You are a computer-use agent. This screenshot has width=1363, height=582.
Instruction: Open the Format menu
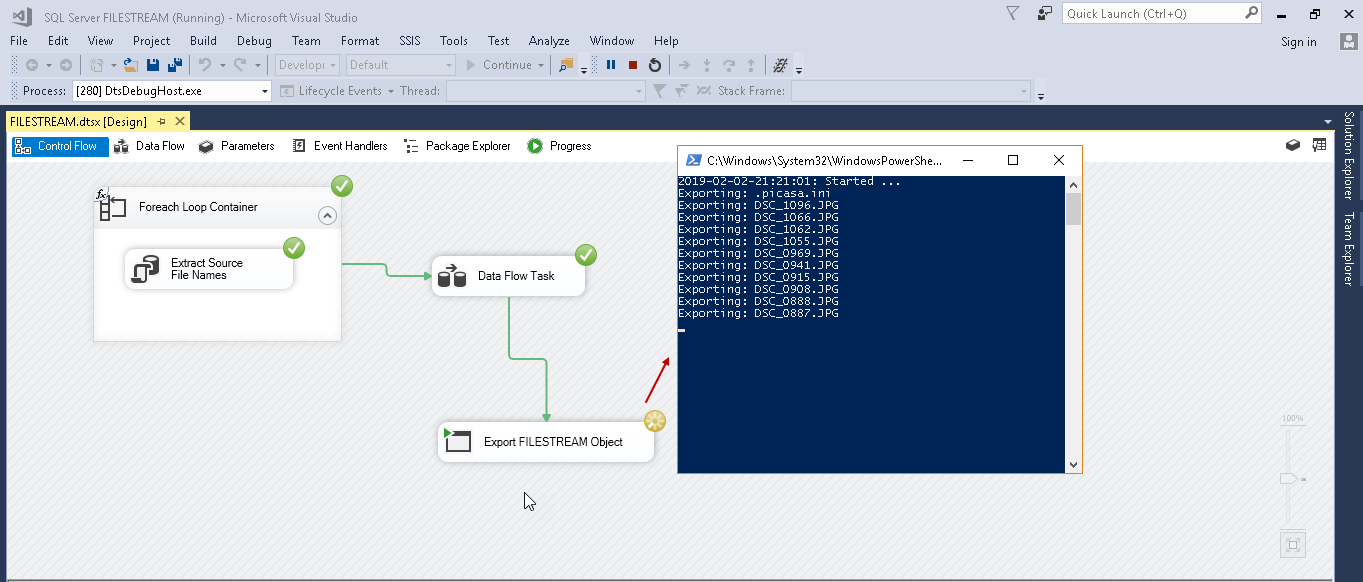pyautogui.click(x=360, y=41)
